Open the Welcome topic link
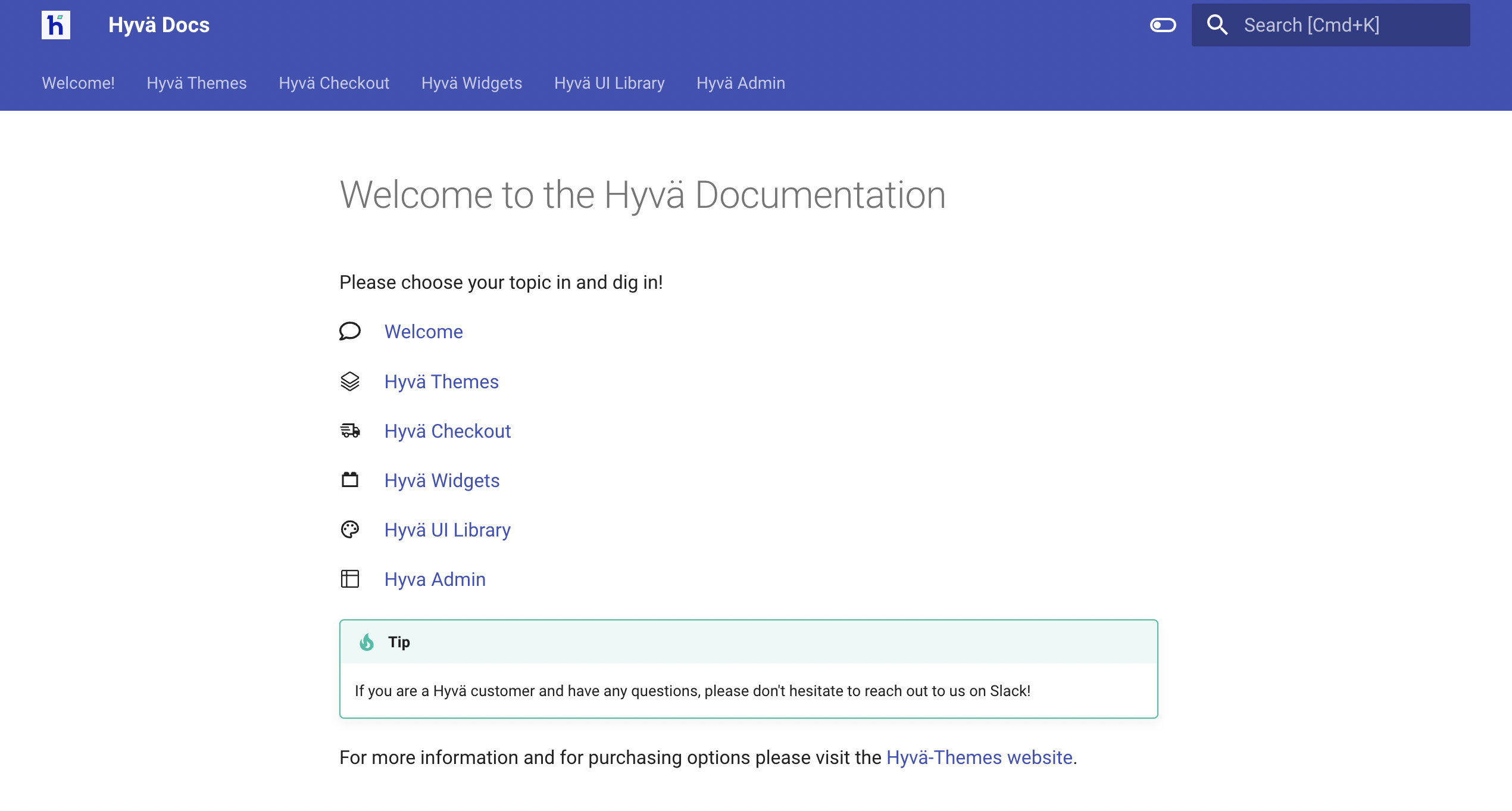This screenshot has height=811, width=1512. [x=424, y=332]
